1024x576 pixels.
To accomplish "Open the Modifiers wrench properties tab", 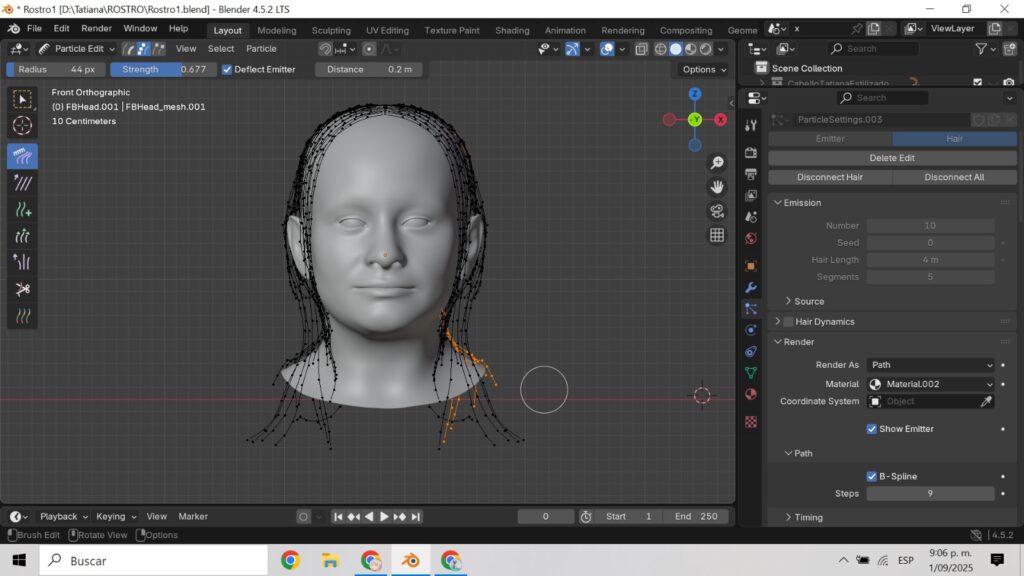I will coord(751,287).
